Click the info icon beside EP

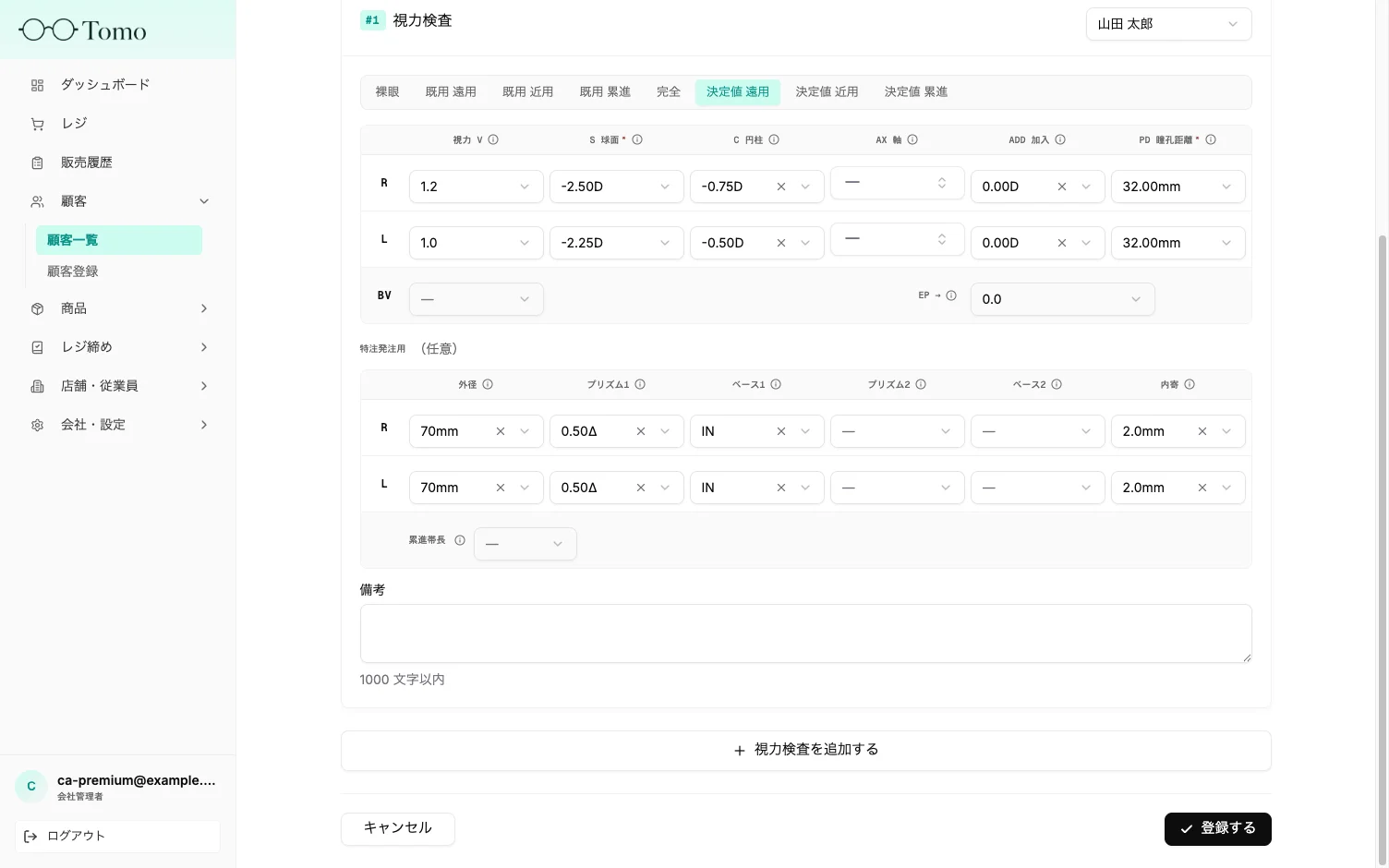[x=951, y=295]
